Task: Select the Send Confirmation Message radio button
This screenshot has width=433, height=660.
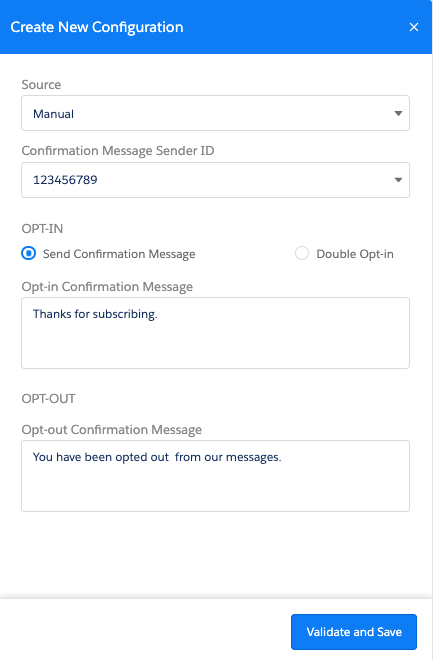Action: (29, 253)
